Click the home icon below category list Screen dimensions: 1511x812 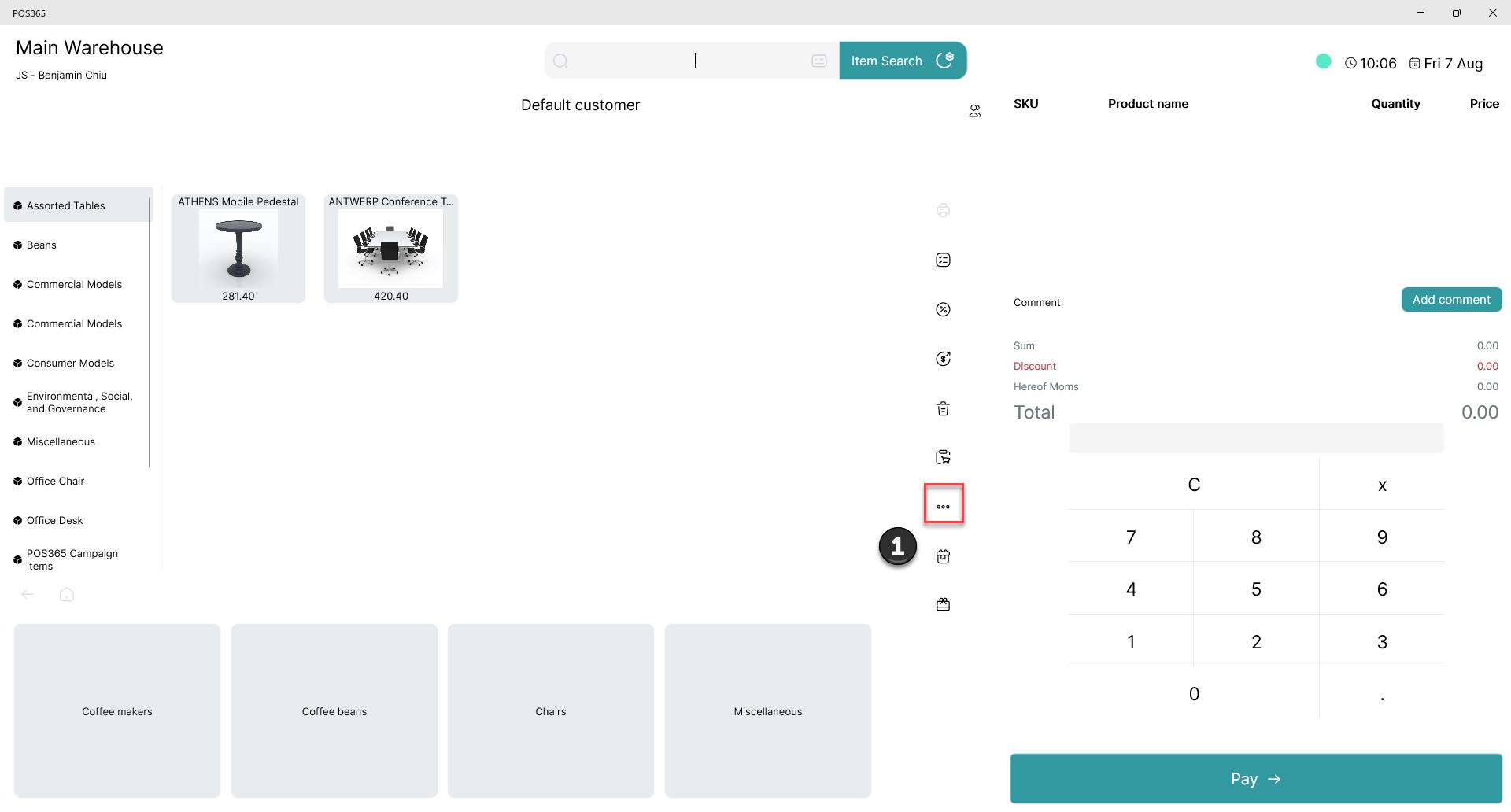(x=67, y=594)
